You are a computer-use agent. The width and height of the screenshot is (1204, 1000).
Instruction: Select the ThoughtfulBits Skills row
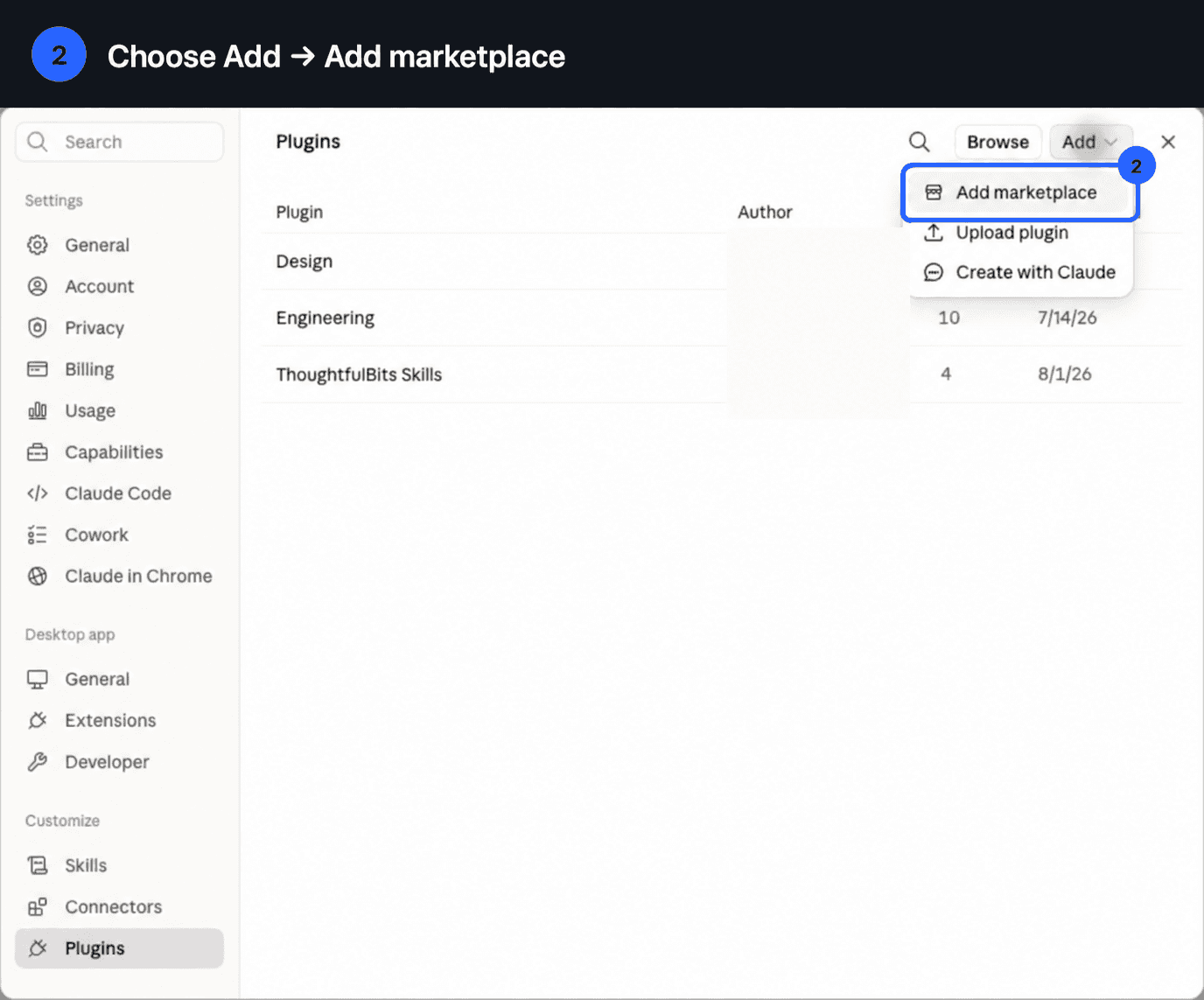[722, 374]
